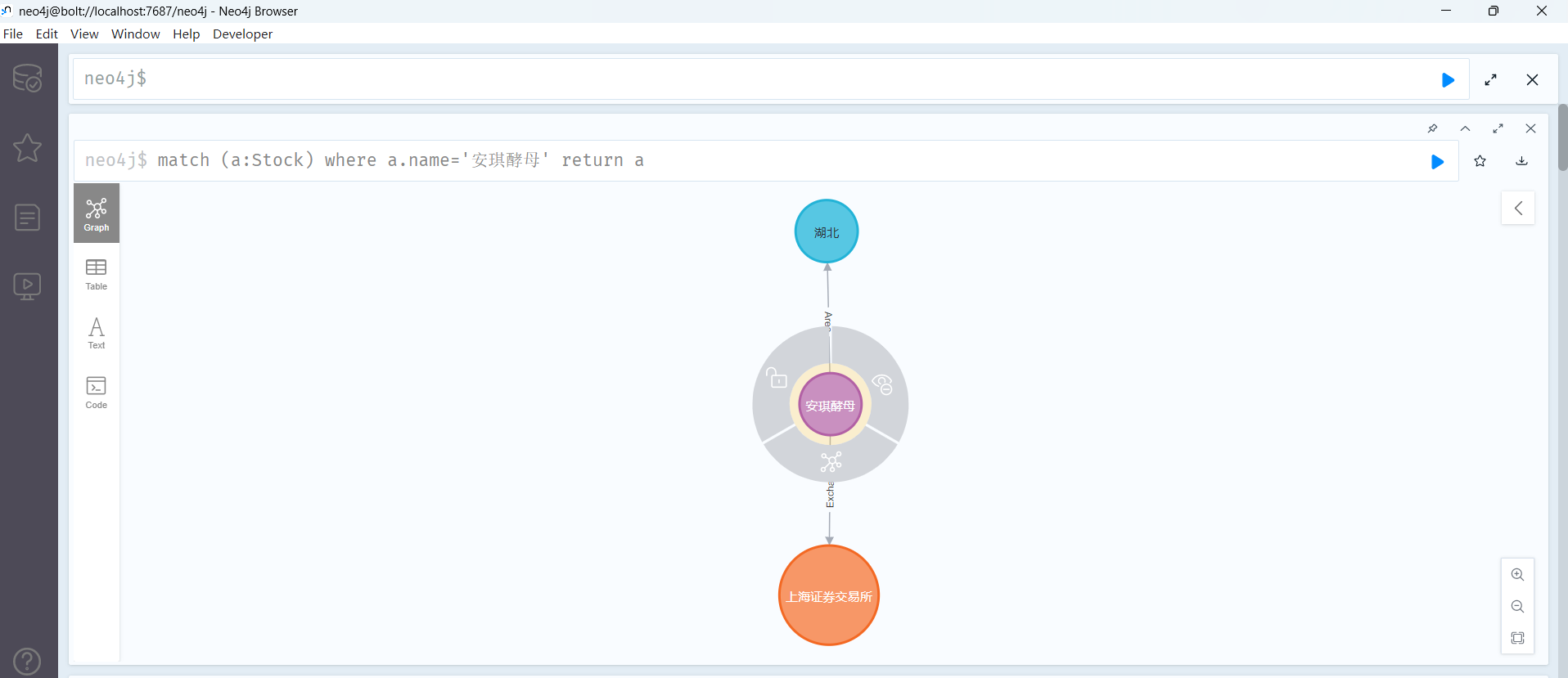Save the query as favorite
1568x678 pixels.
tap(1480, 161)
